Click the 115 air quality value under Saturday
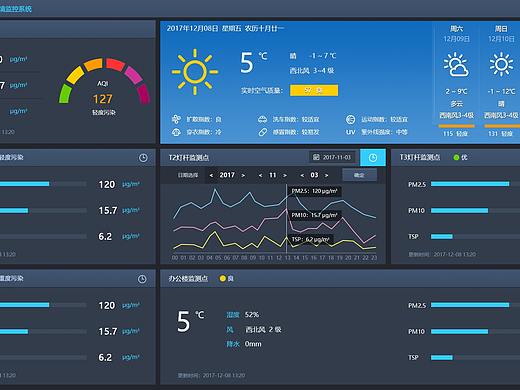520x390 pixels. [448, 134]
